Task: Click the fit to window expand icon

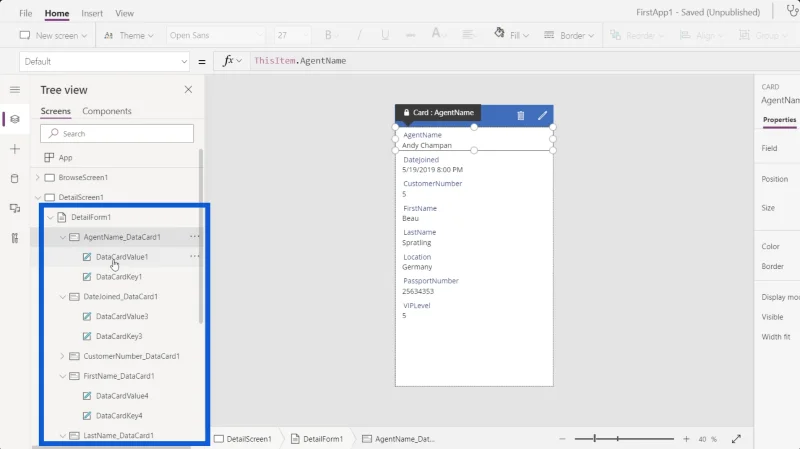Action: tap(736, 439)
